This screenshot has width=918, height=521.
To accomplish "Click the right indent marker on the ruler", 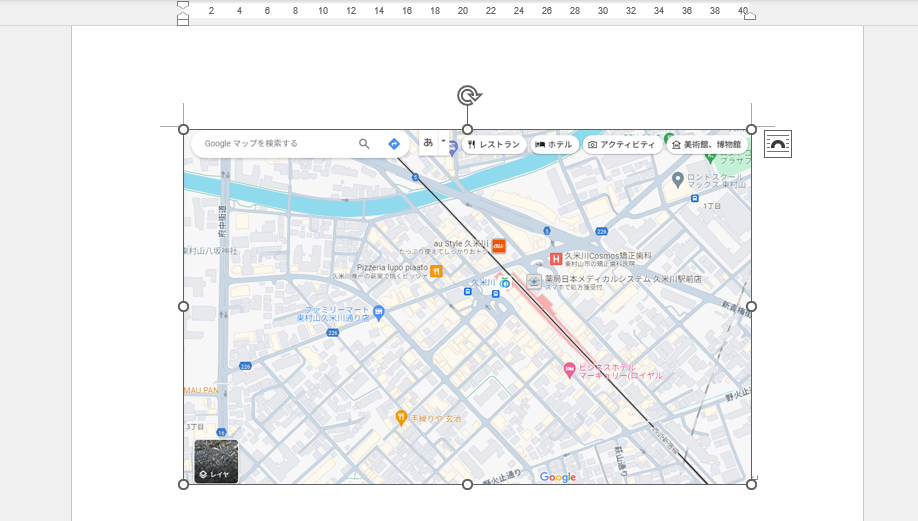I will [749, 15].
